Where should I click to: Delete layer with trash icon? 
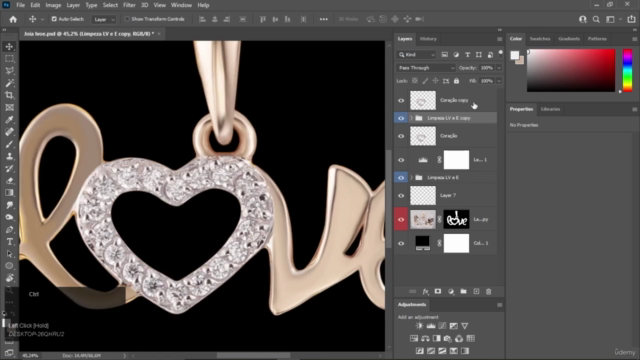click(489, 291)
